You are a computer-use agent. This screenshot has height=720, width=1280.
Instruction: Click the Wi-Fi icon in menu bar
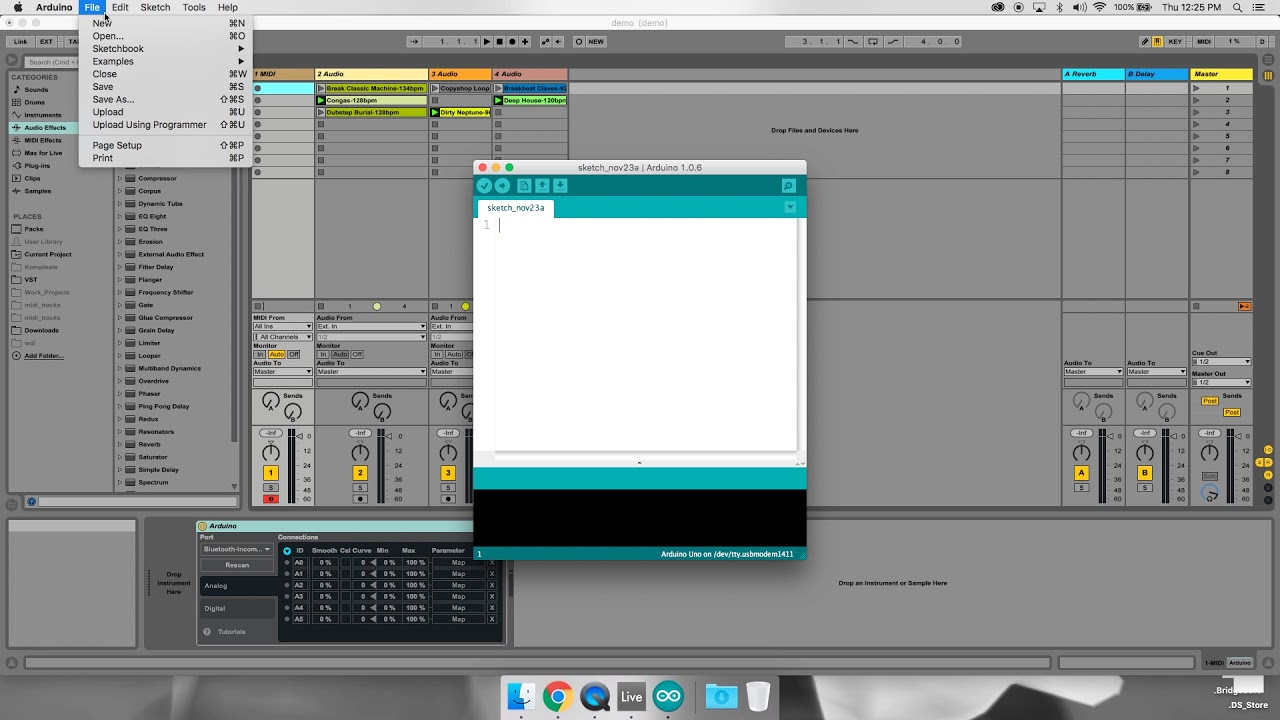pos(1100,7)
